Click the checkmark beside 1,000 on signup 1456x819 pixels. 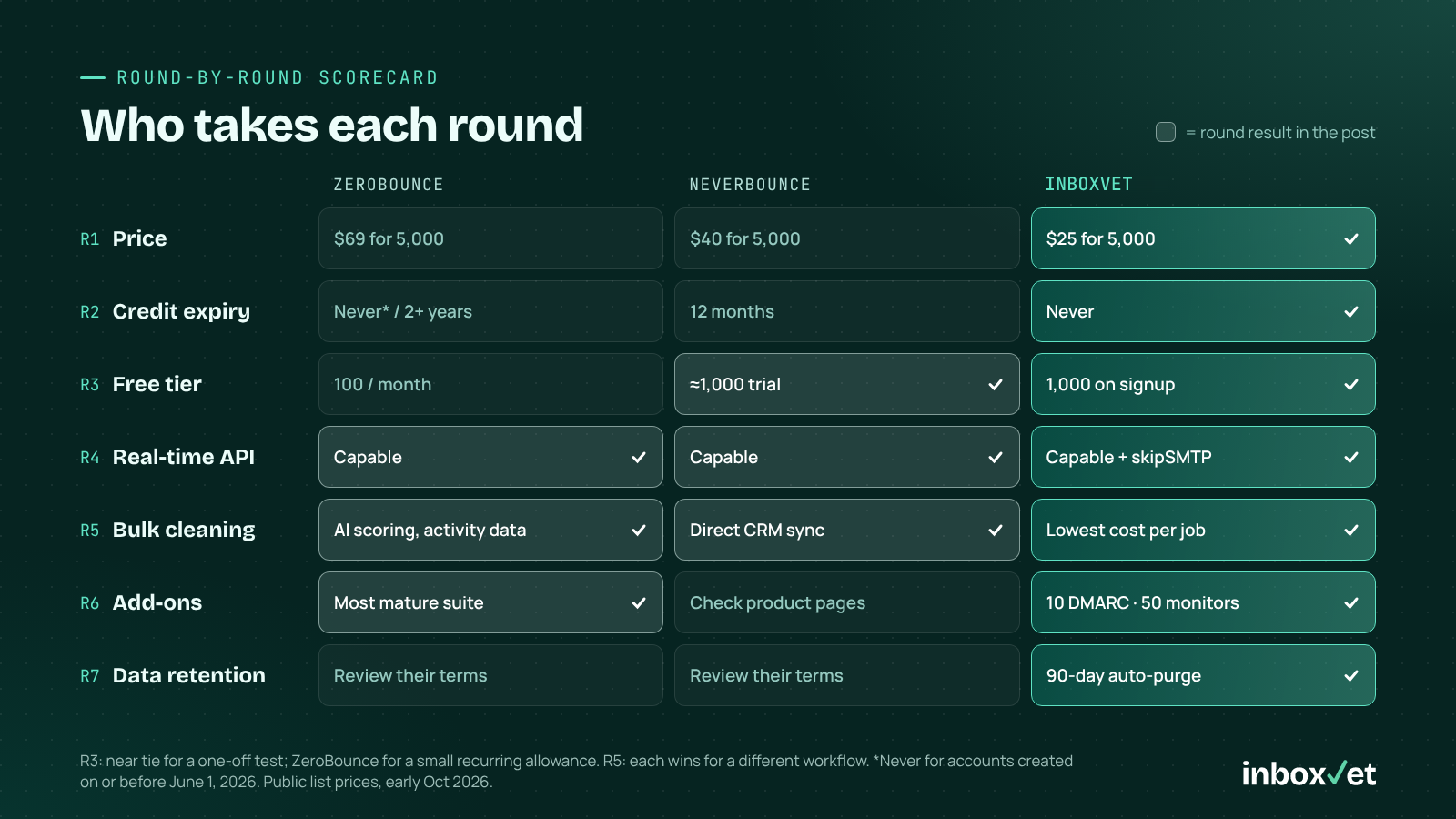coord(1351,385)
